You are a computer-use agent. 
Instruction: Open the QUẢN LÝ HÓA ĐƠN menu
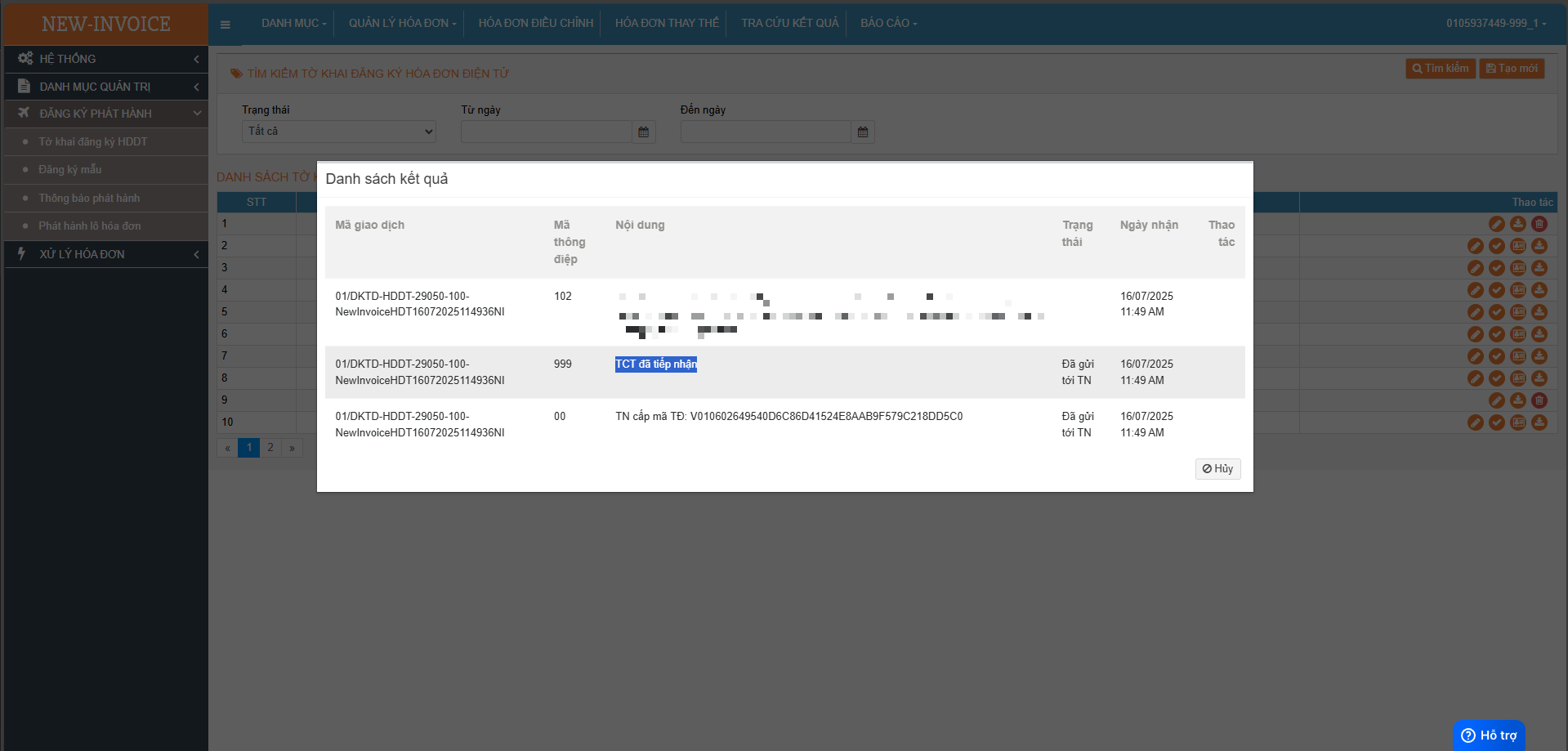(x=402, y=23)
